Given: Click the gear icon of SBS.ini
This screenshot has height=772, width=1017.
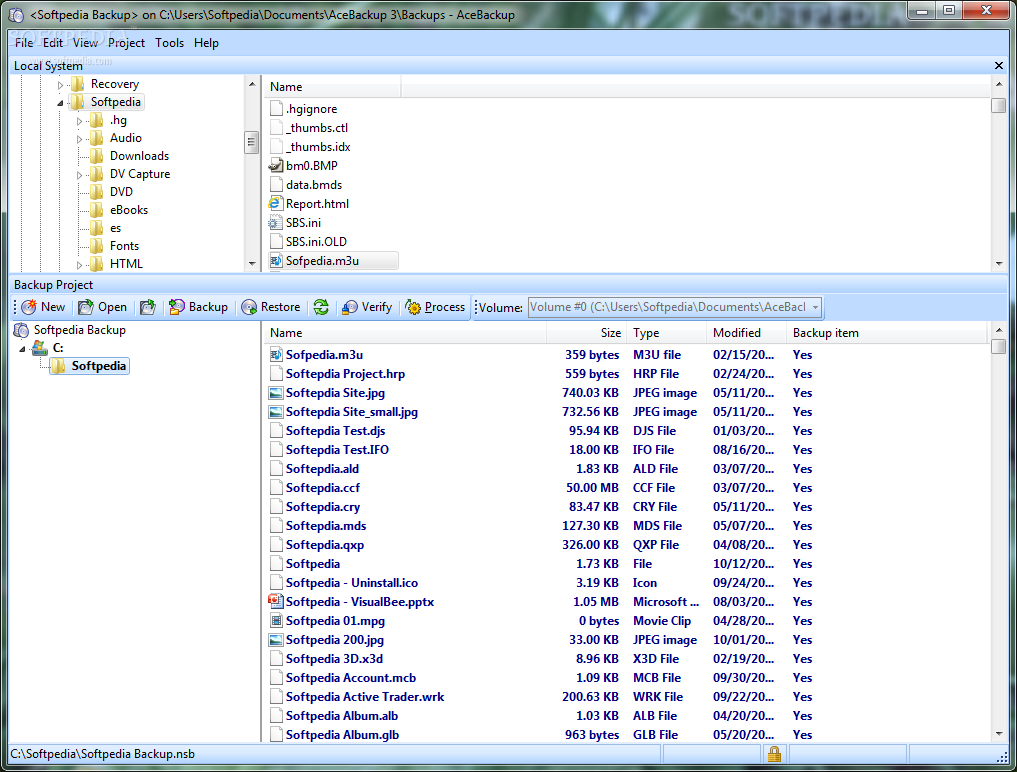Looking at the screenshot, I should coord(276,223).
